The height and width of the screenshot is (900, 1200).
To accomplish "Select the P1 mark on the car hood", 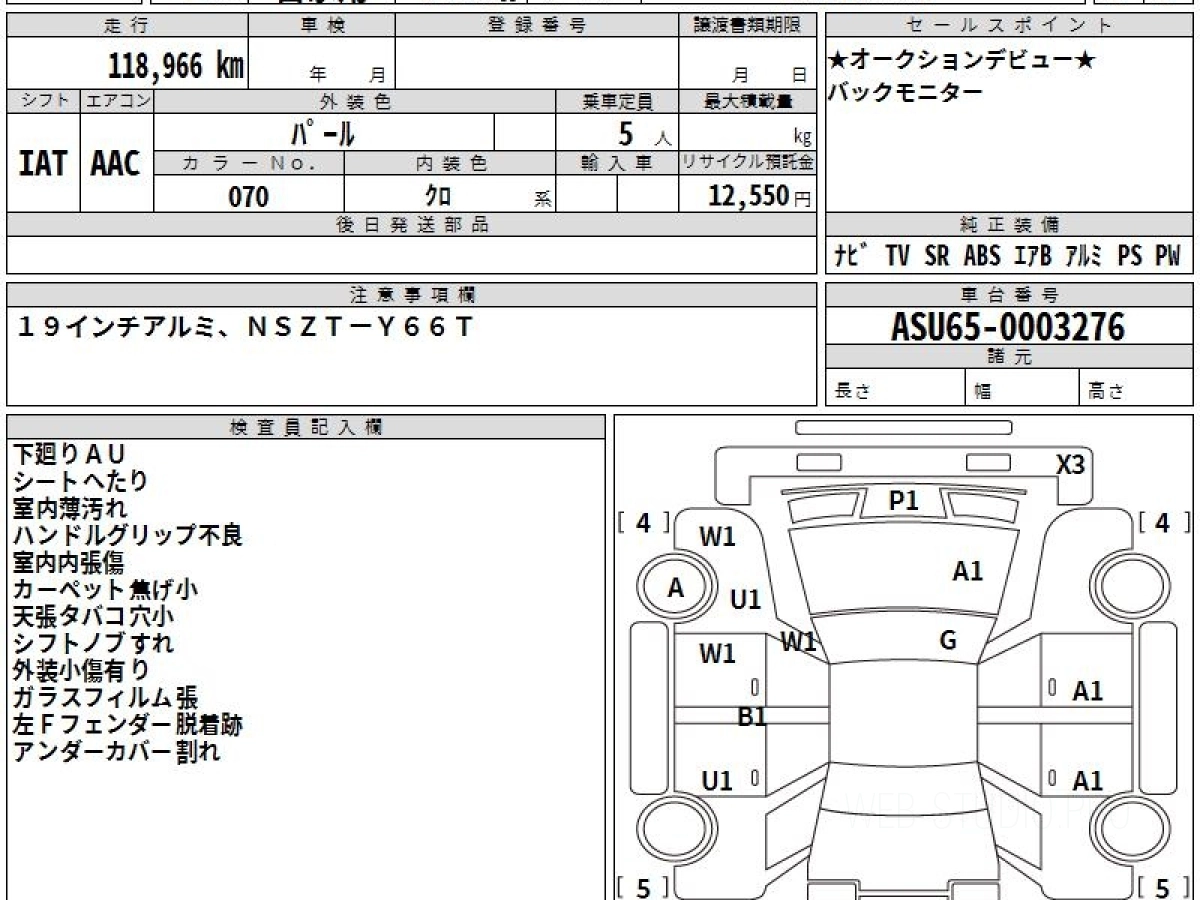I will pos(904,501).
